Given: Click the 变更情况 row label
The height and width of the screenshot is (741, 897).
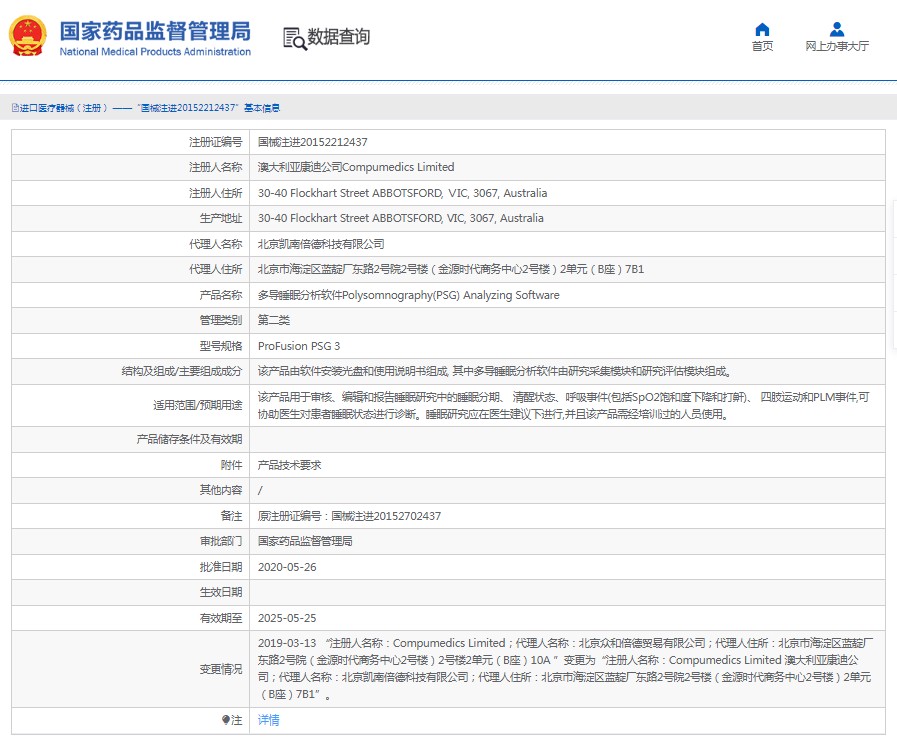Looking at the screenshot, I should click(x=221, y=668).
